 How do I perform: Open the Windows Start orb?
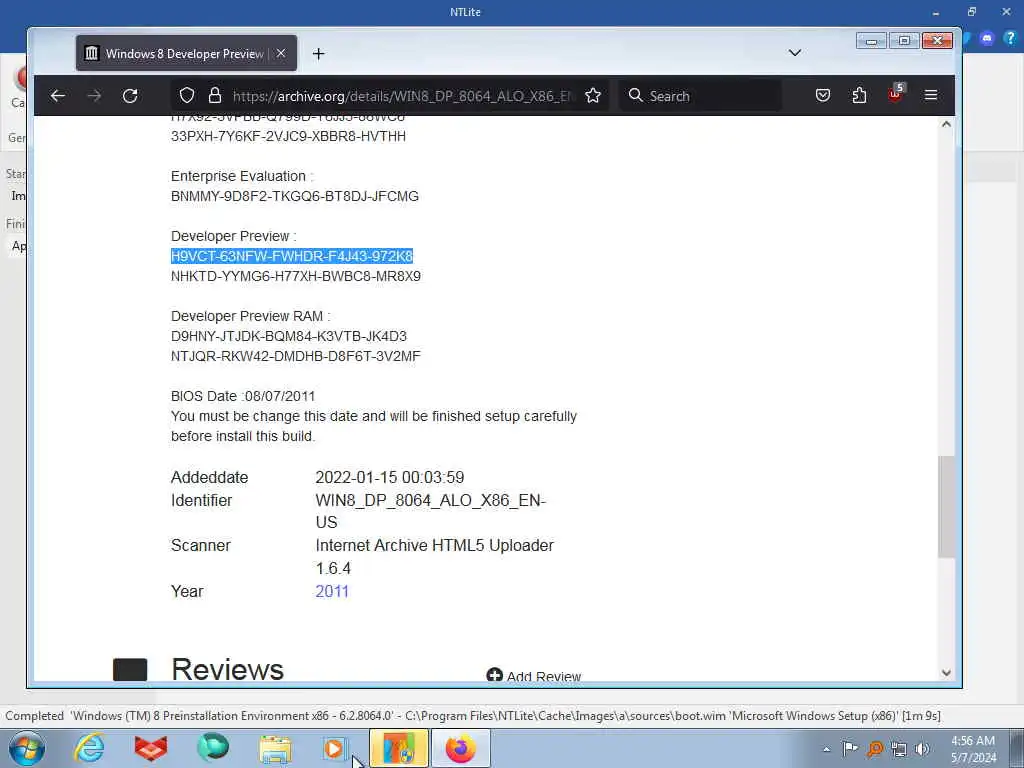pos(27,748)
